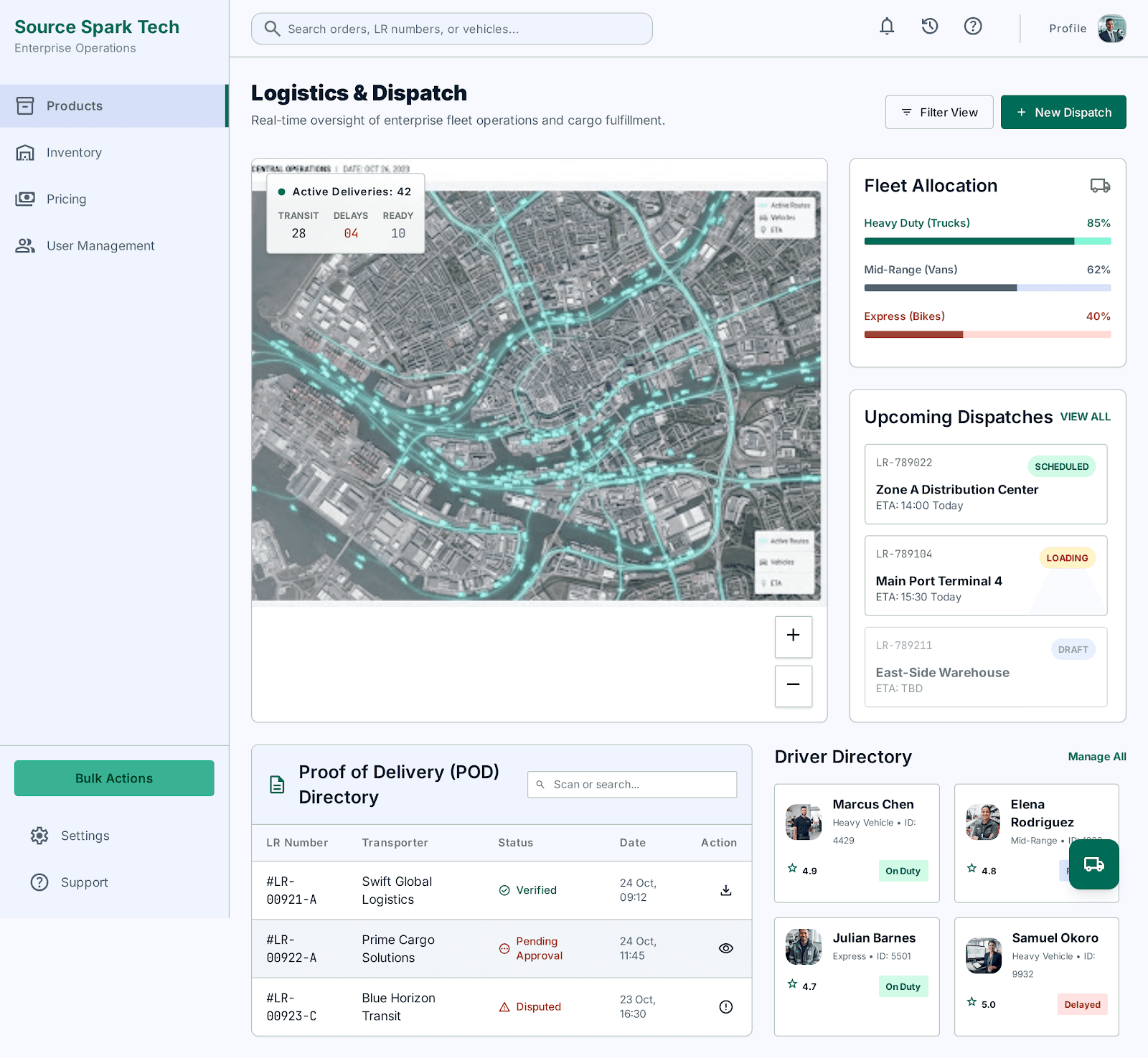Open the Products menu item
Image resolution: width=1148 pixels, height=1058 pixels.
pos(114,106)
